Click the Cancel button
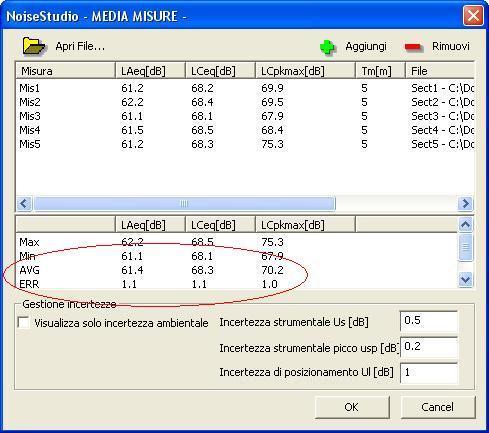The image size is (489, 433). click(438, 407)
